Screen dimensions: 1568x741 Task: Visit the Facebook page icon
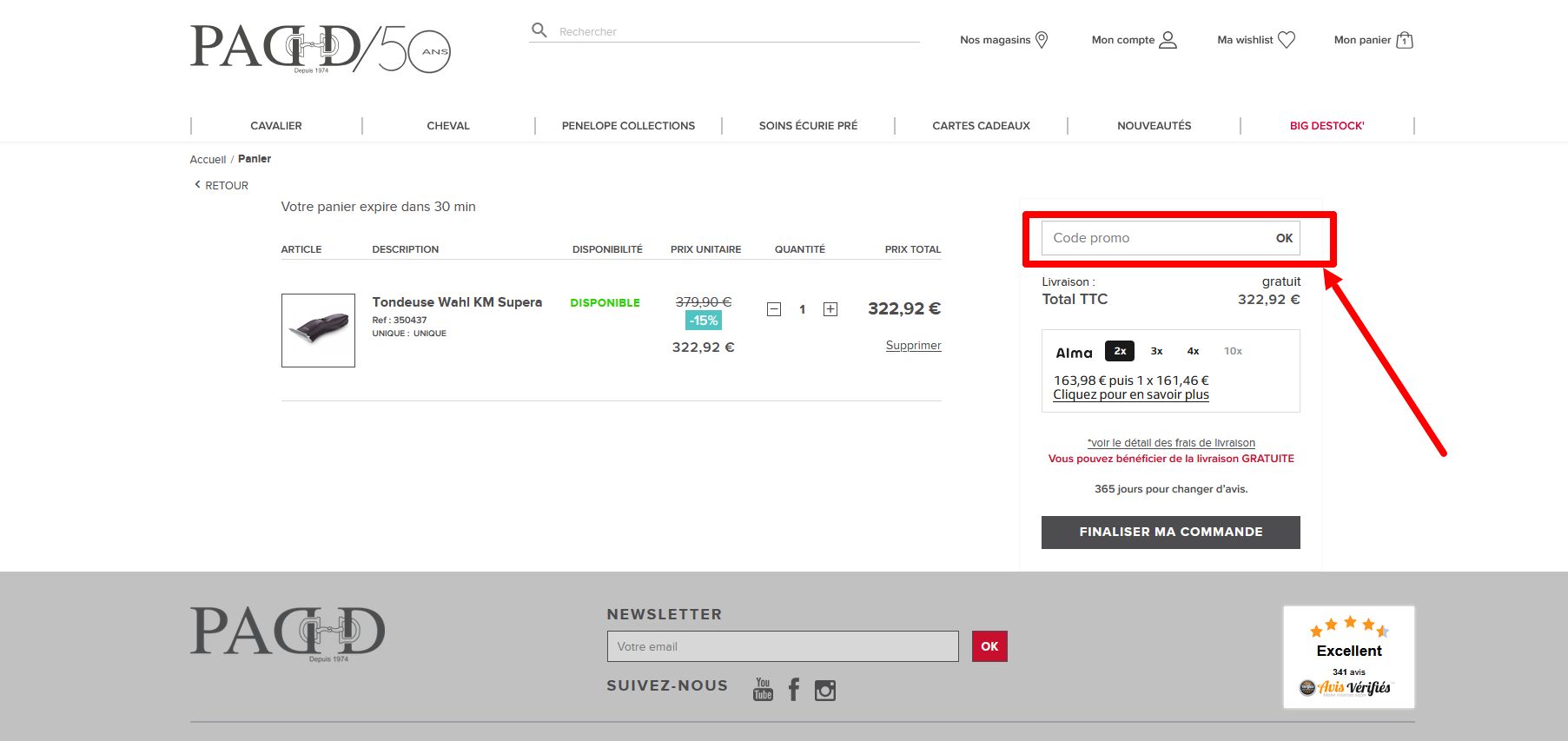[x=794, y=690]
